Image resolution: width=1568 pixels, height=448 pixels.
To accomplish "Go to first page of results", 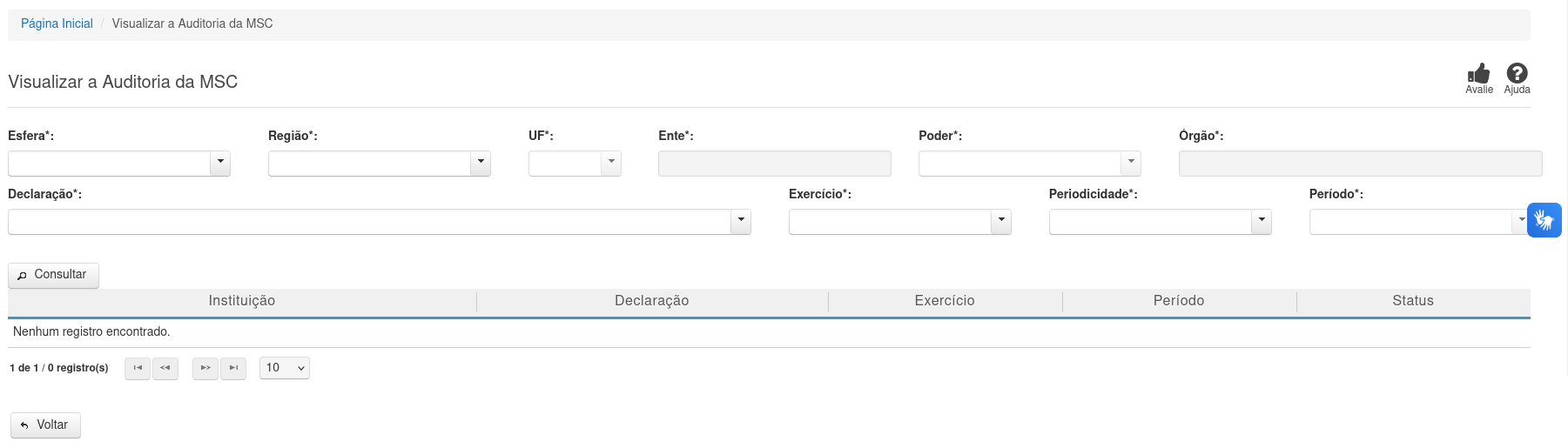I will 138,368.
